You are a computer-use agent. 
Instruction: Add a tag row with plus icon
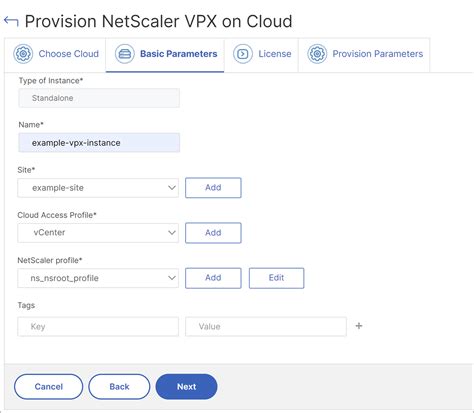359,326
